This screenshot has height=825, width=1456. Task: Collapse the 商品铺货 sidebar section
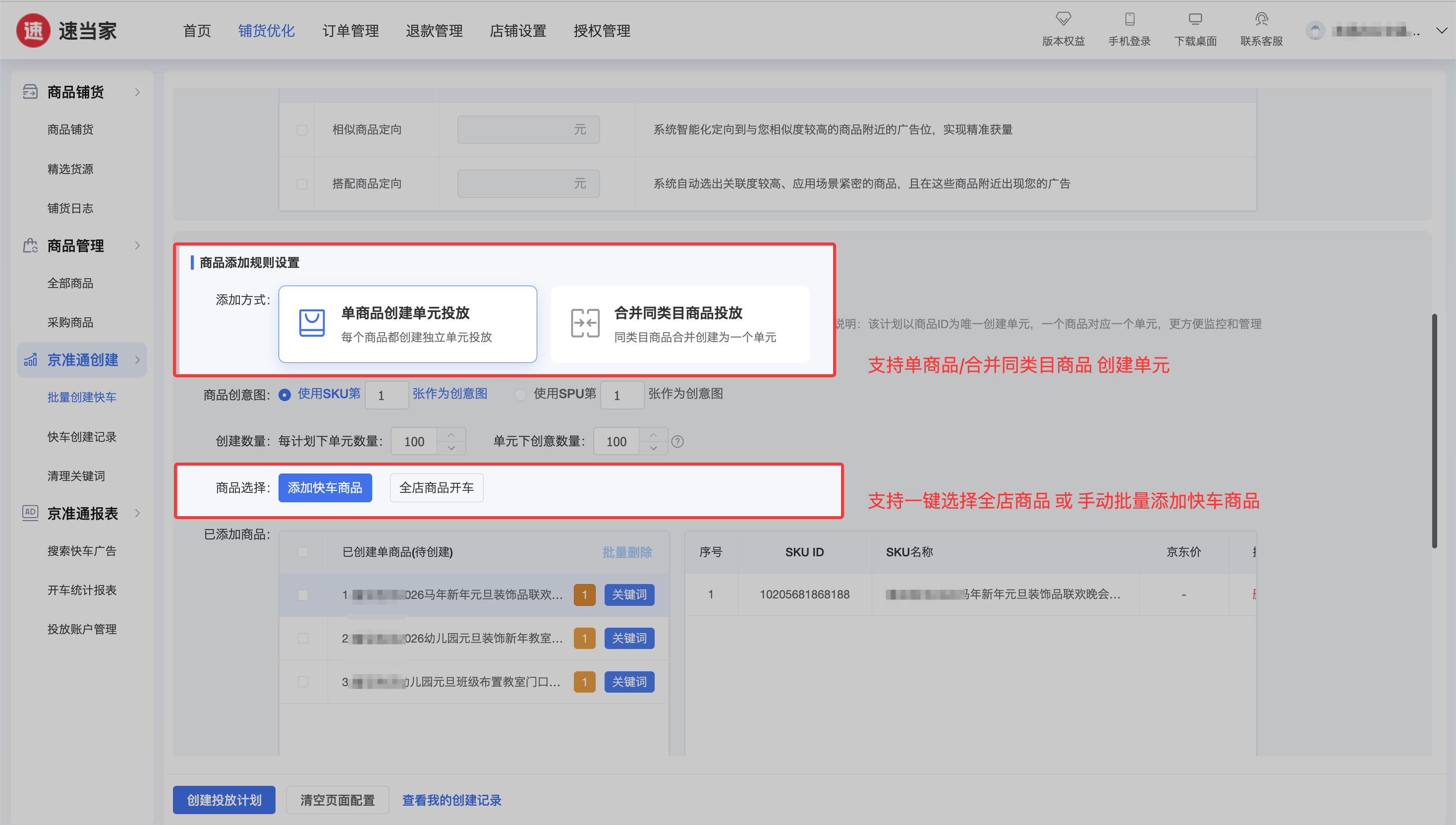click(x=137, y=92)
